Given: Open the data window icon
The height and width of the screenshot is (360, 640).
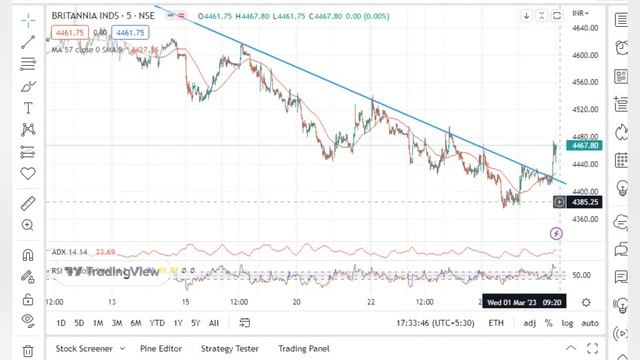Looking at the screenshot, I should point(621,104).
